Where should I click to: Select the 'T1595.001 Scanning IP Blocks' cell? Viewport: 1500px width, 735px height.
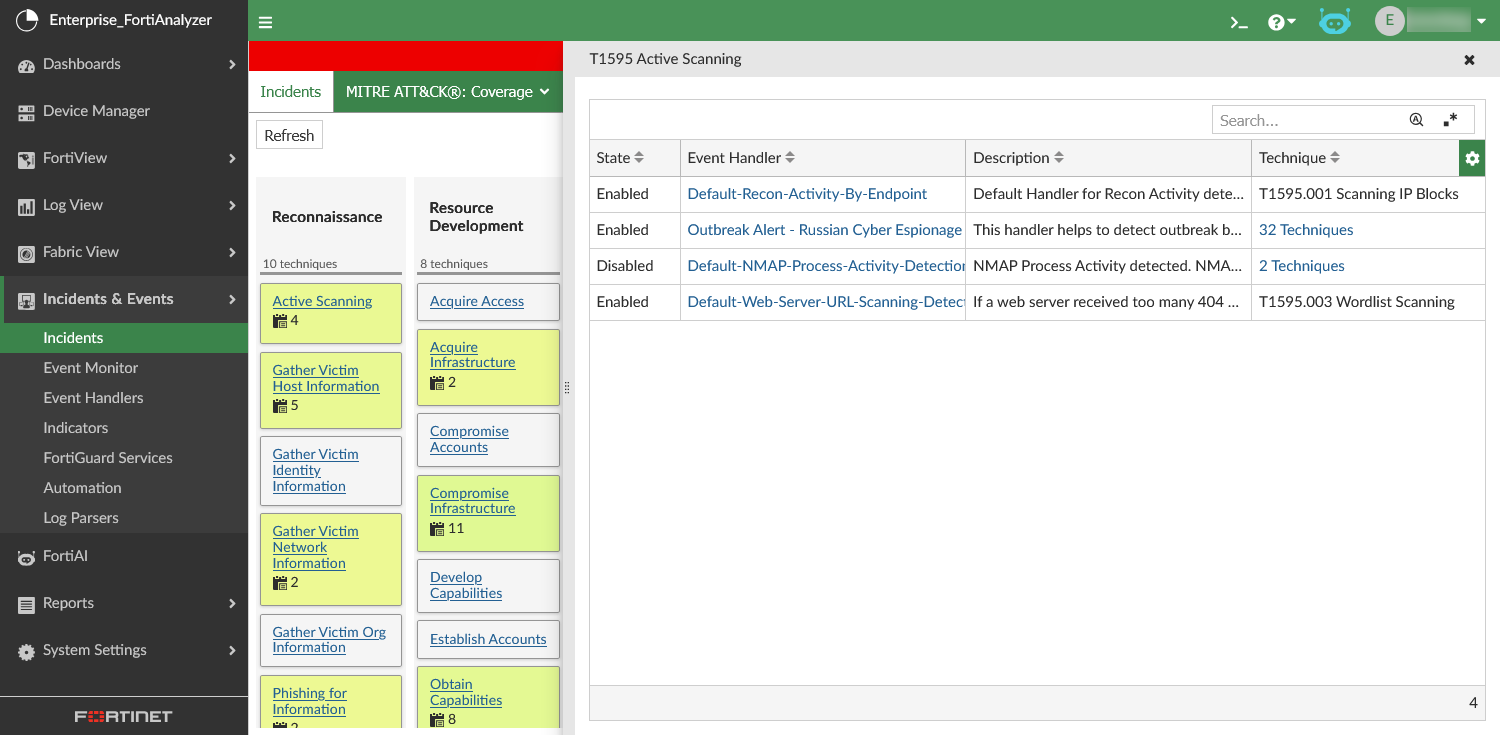(x=1368, y=194)
